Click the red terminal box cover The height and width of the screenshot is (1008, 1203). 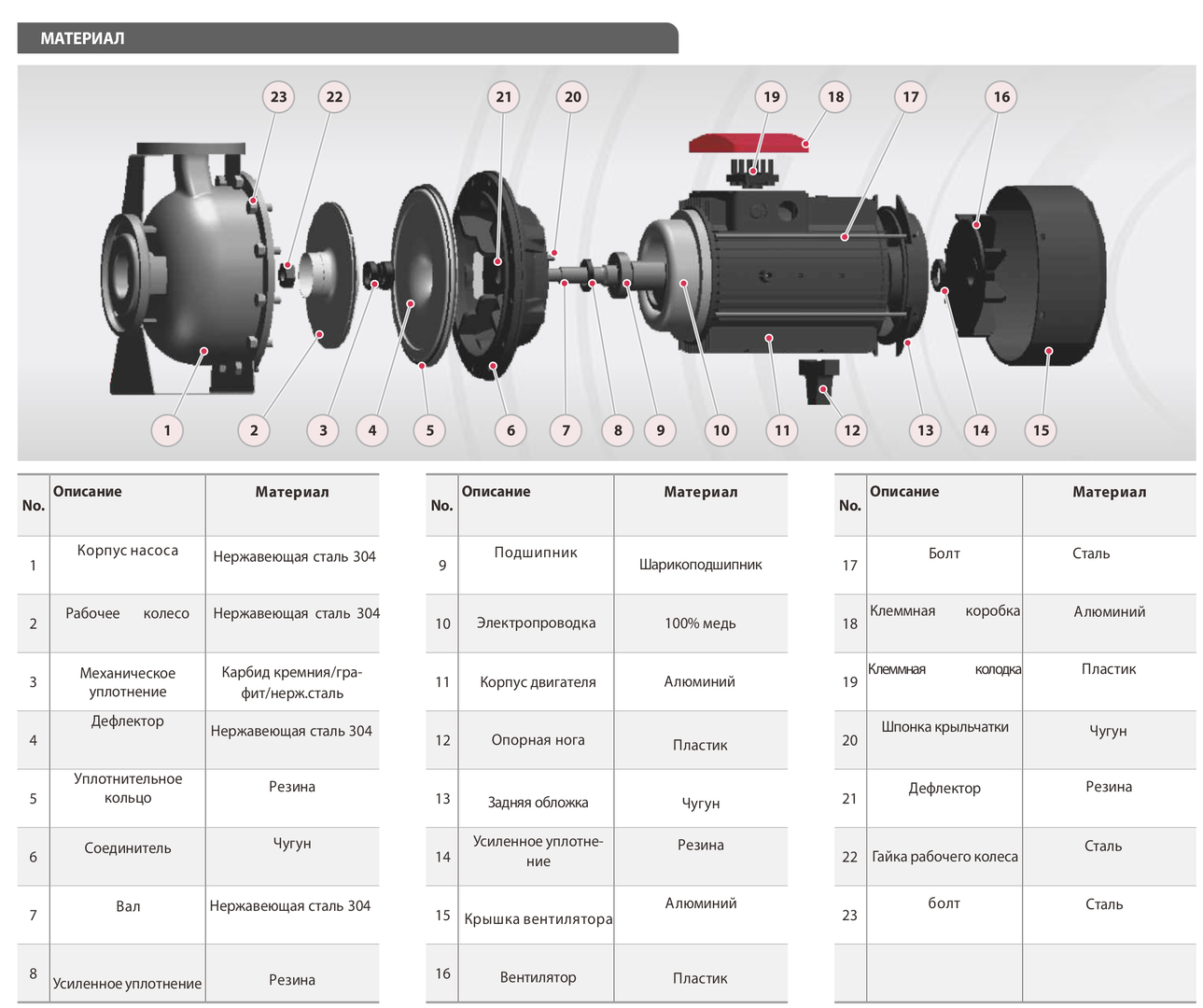(x=747, y=142)
